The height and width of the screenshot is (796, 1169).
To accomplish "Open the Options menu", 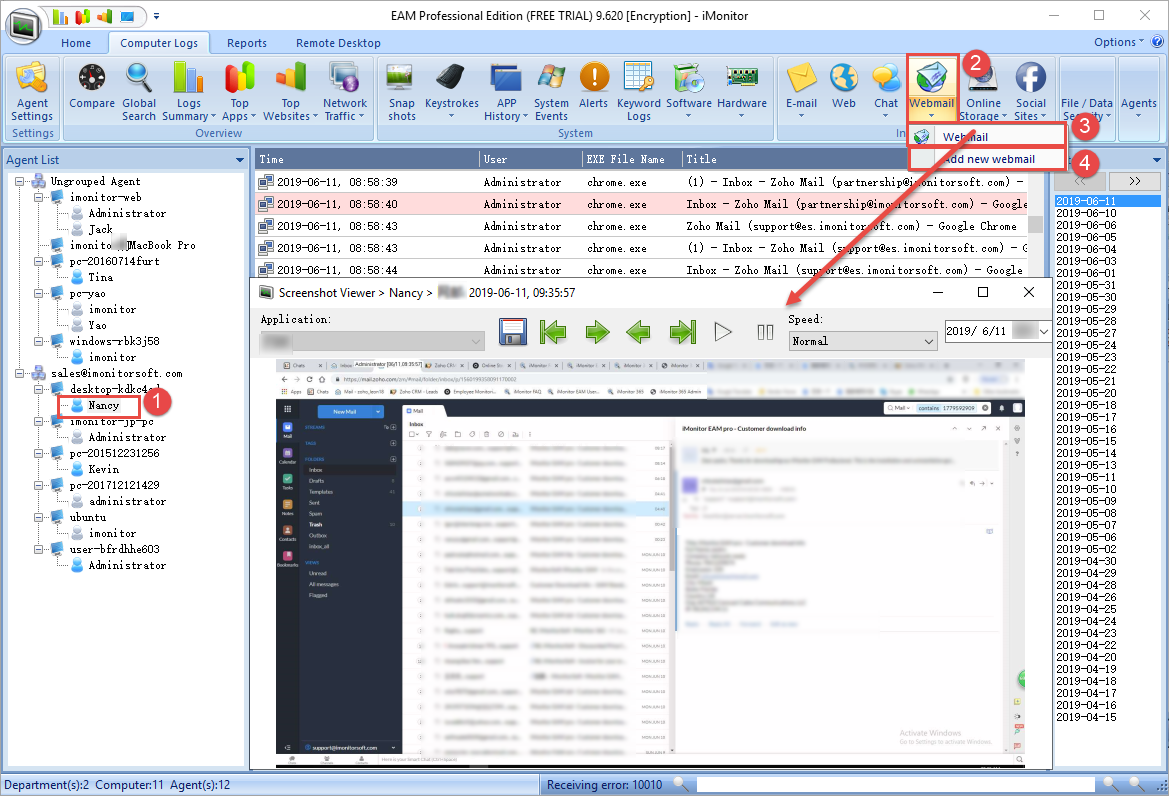I will coord(1118,42).
